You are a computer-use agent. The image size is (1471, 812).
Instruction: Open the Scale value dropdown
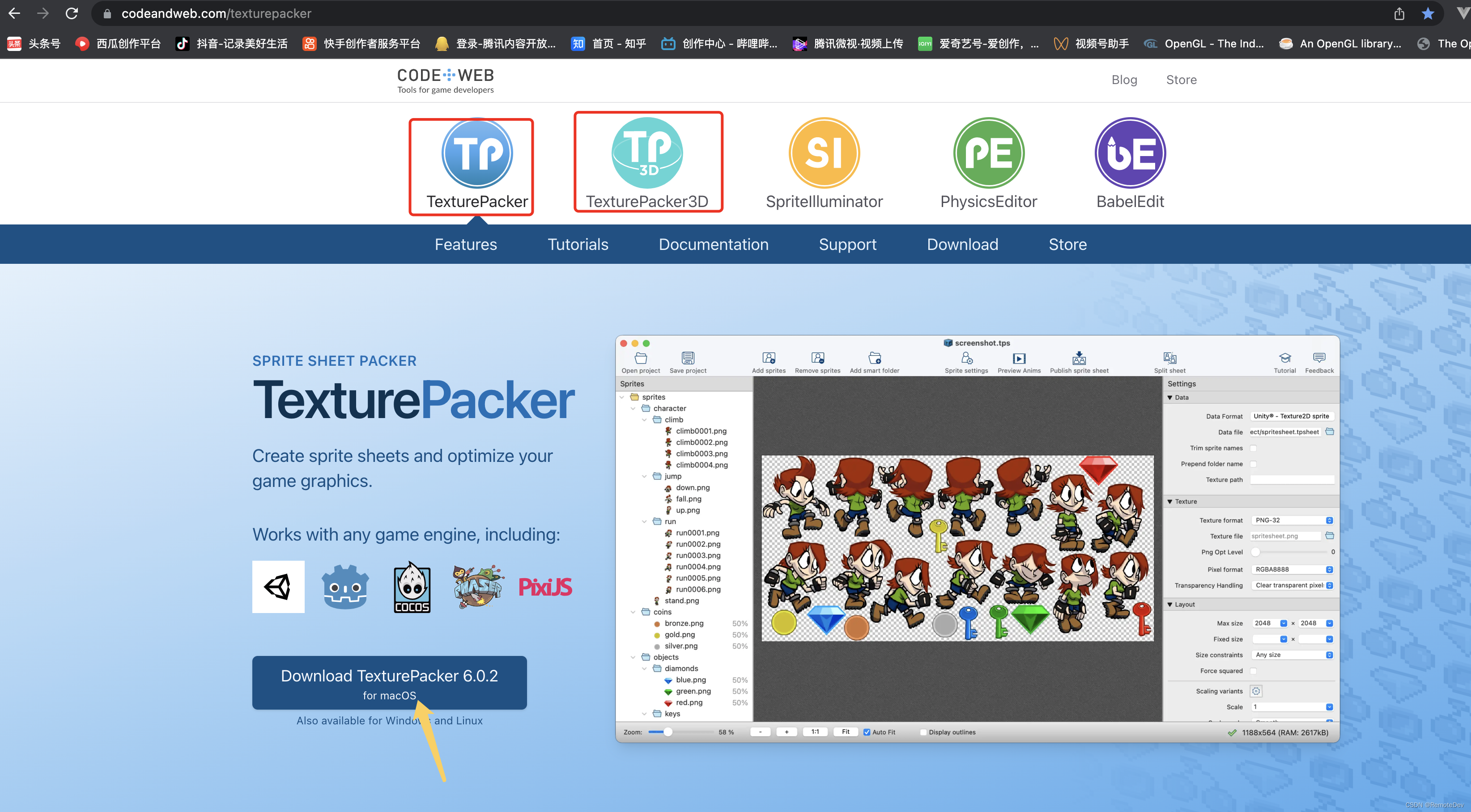click(1292, 707)
